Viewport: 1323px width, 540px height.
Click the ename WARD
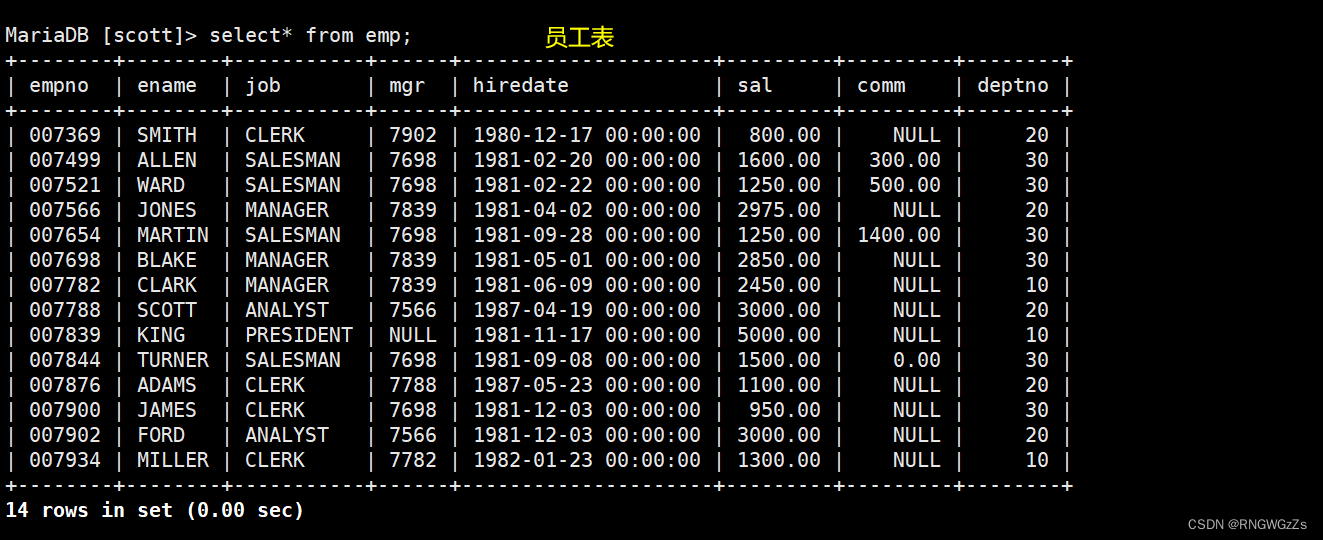point(161,185)
